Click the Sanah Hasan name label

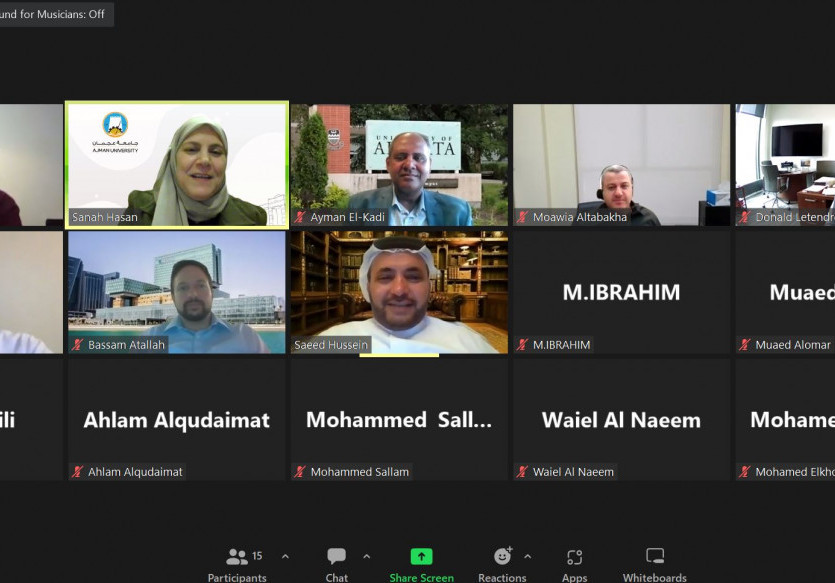[105, 217]
